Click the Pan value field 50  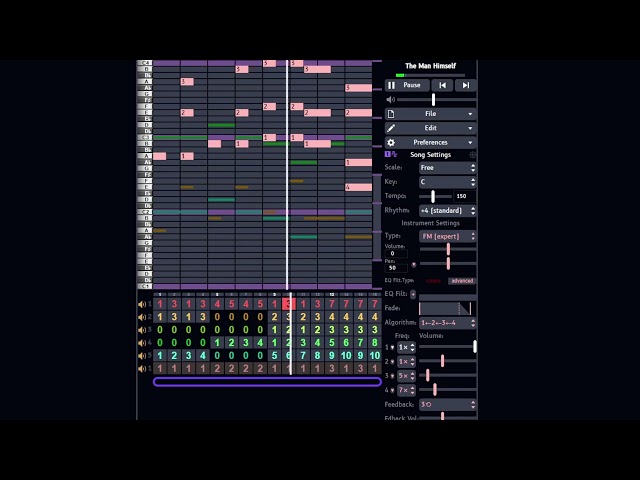396,268
